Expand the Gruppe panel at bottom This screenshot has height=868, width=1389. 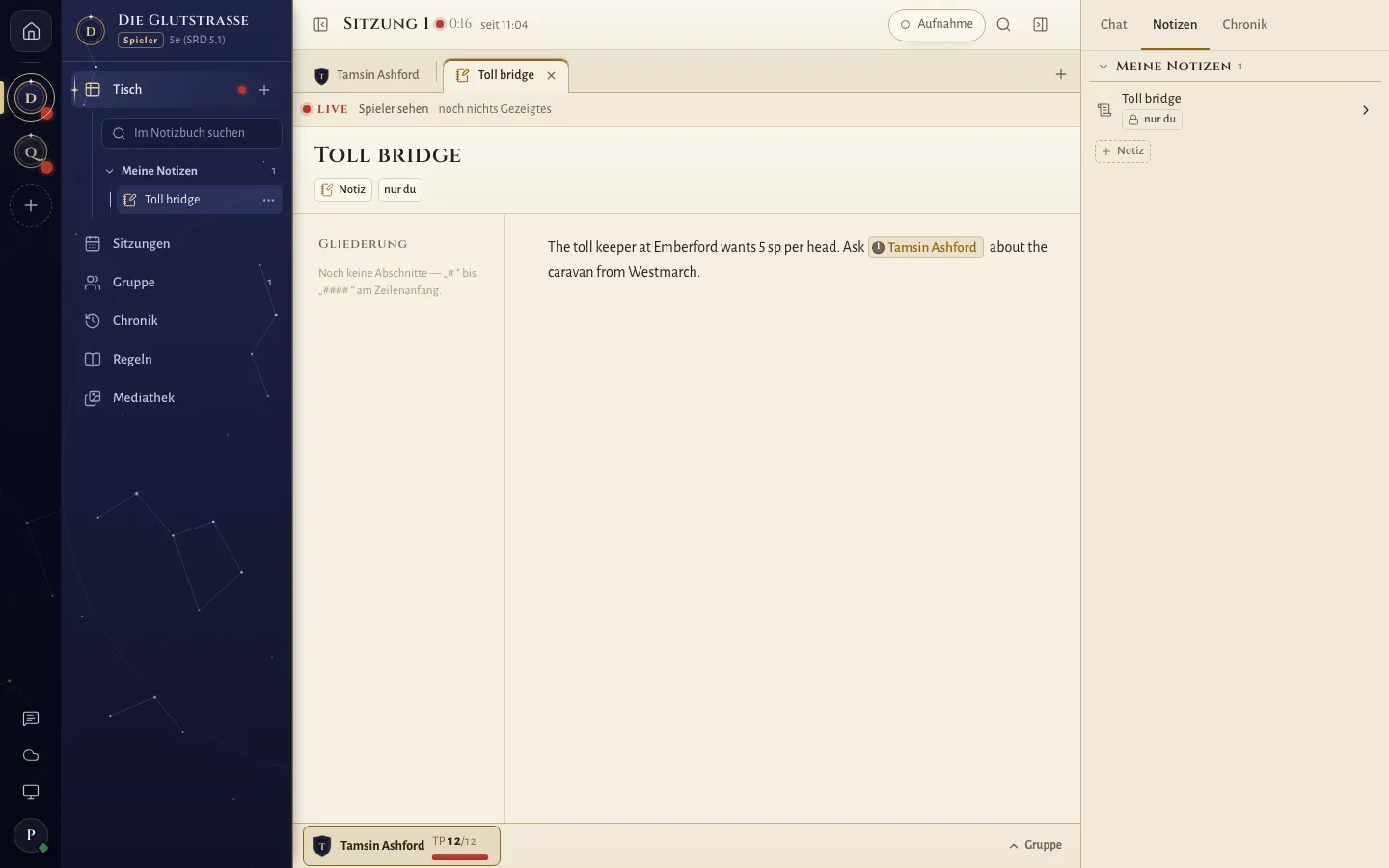click(x=1035, y=845)
